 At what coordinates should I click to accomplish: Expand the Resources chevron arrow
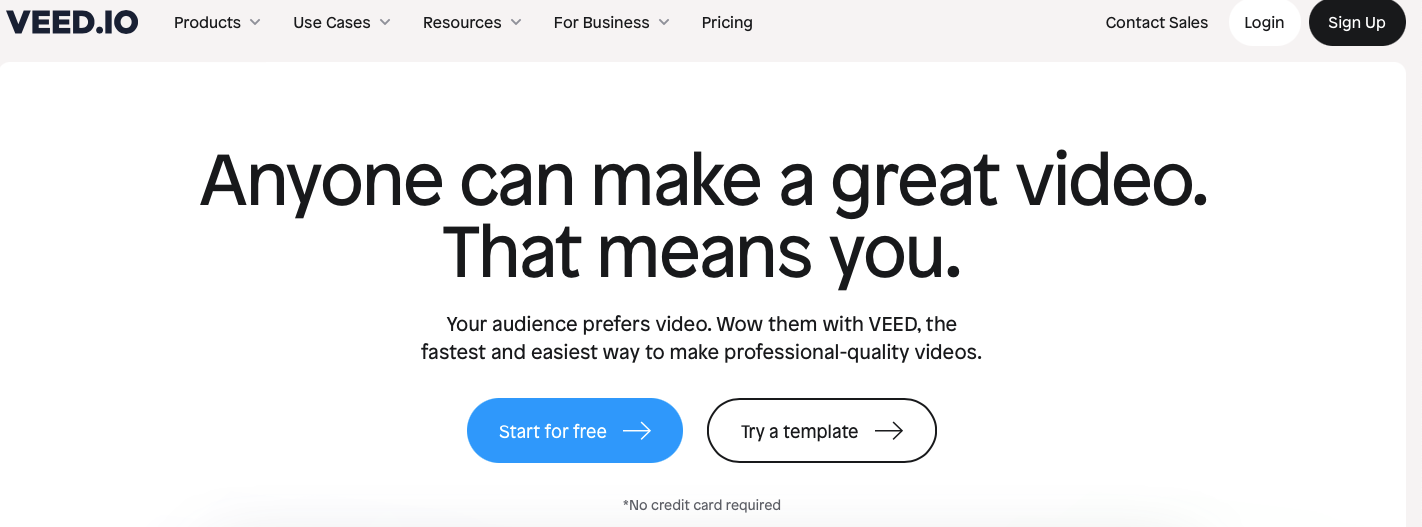(x=516, y=22)
